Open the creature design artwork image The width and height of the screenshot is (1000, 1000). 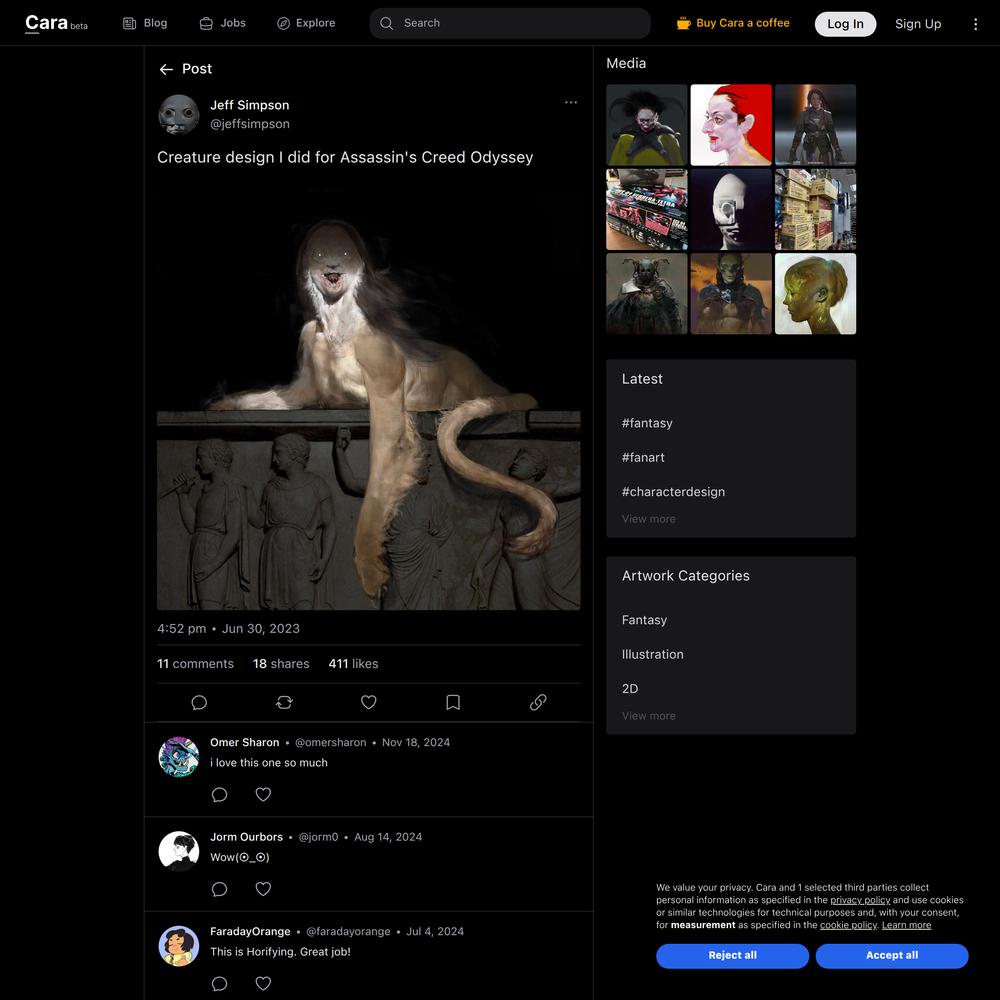click(369, 397)
